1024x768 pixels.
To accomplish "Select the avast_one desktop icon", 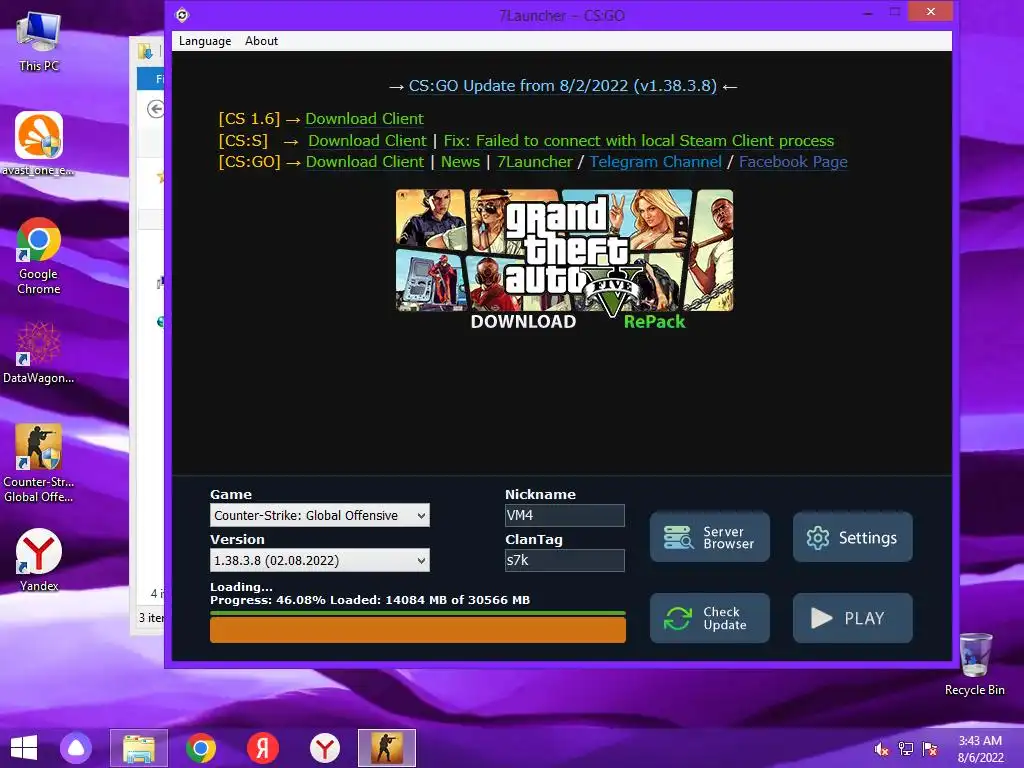I will pyautogui.click(x=39, y=144).
